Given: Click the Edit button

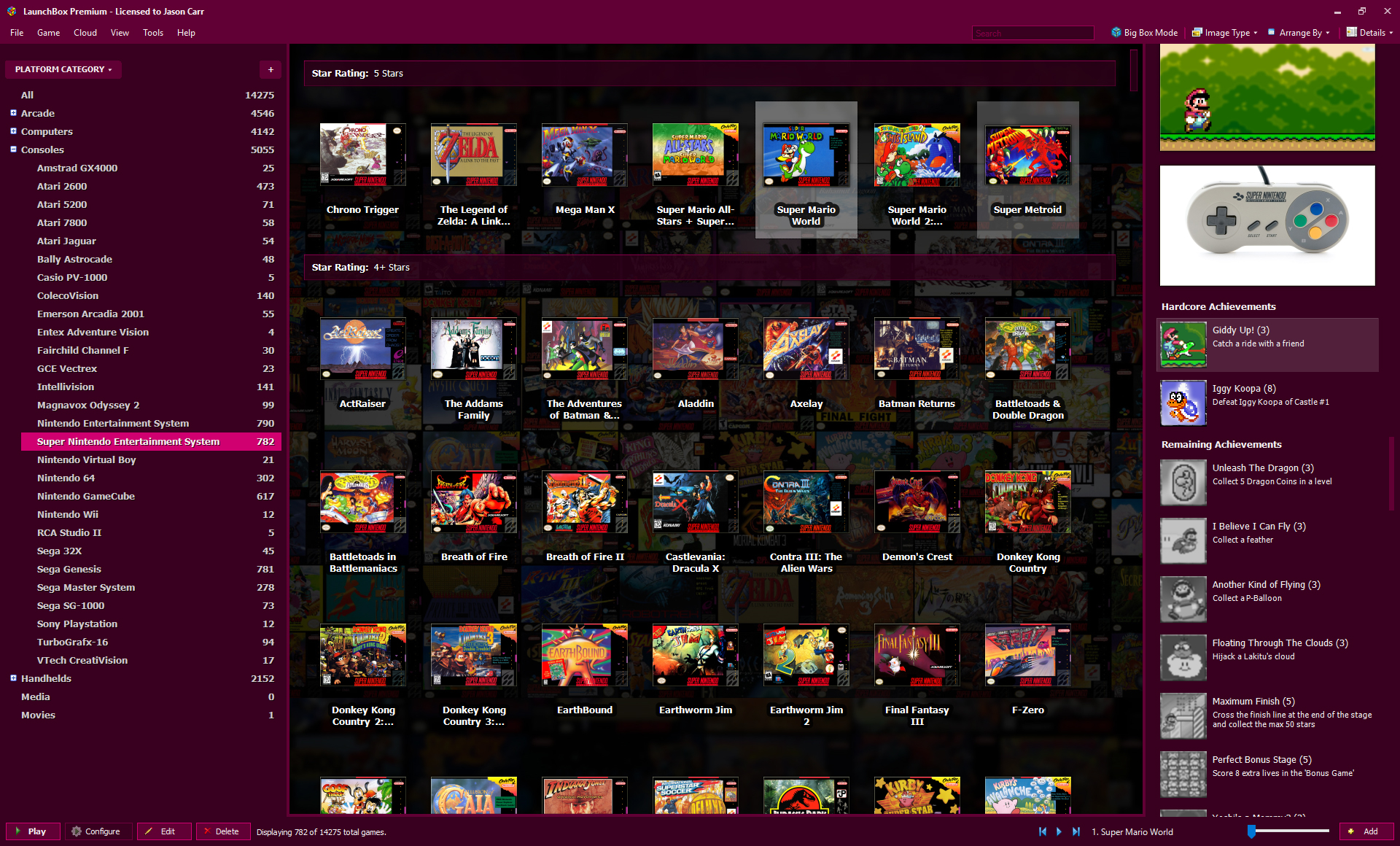Looking at the screenshot, I should click(x=165, y=831).
